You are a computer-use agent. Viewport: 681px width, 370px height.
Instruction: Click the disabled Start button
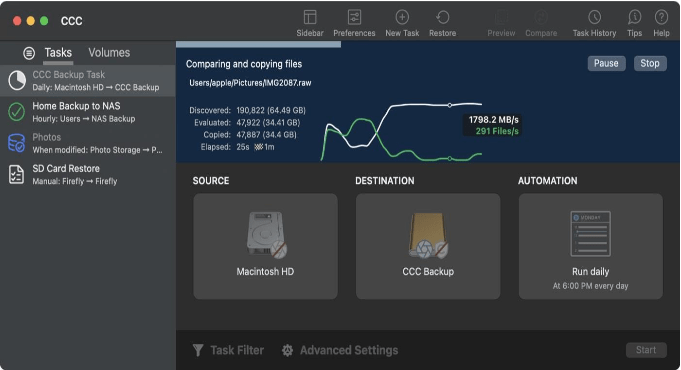click(x=646, y=350)
